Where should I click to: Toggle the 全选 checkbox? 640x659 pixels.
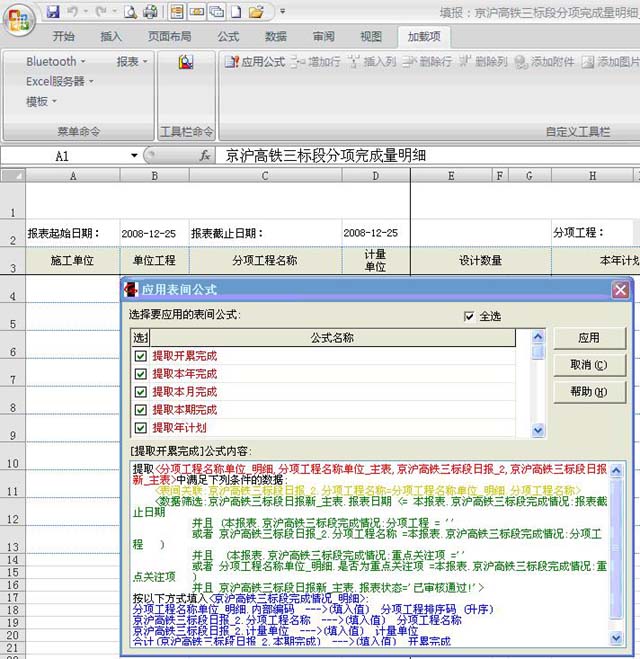471,316
